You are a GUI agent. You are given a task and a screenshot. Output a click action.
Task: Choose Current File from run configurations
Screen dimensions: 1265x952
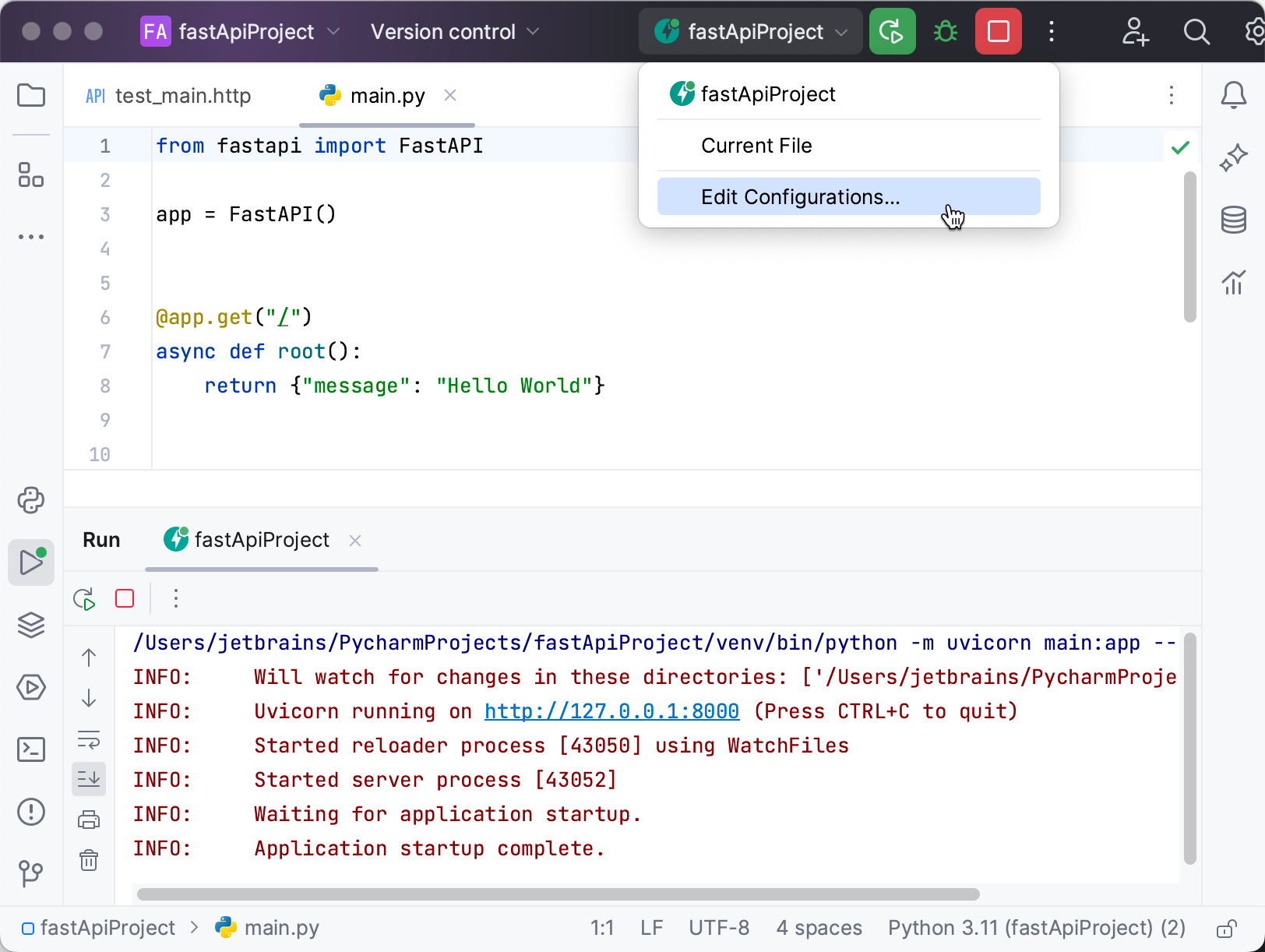click(x=756, y=146)
